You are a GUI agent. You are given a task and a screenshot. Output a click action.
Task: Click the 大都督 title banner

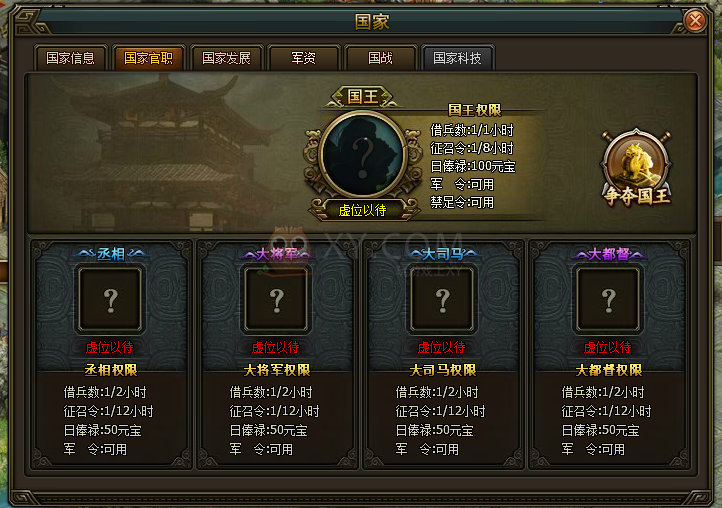[608, 254]
